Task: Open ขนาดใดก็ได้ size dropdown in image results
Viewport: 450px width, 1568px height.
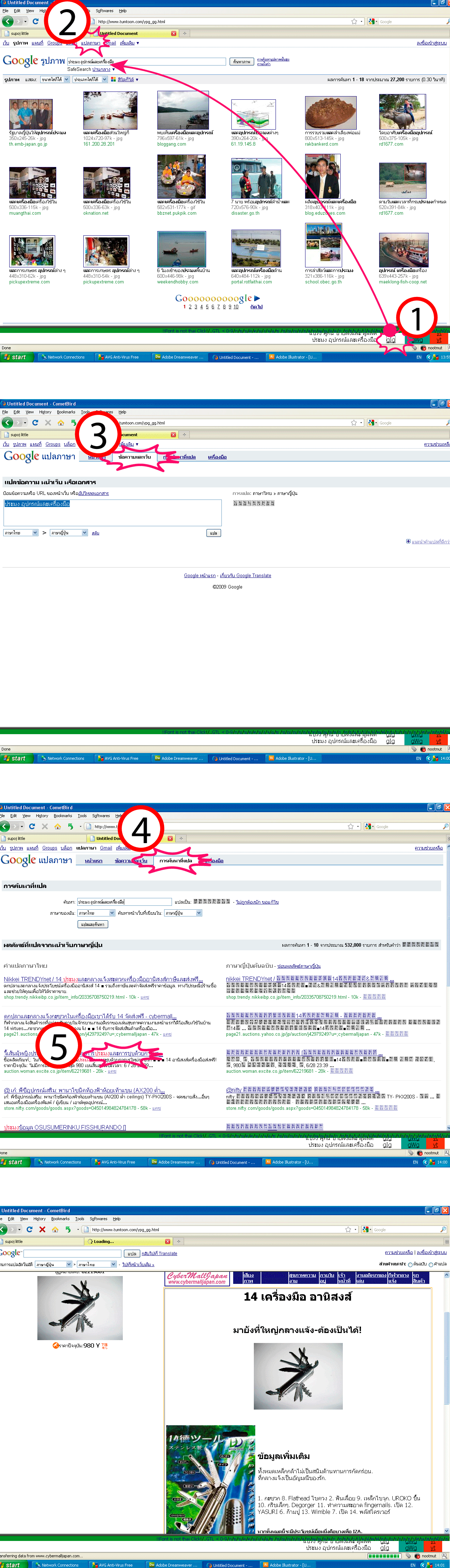Action: pyautogui.click(x=55, y=79)
